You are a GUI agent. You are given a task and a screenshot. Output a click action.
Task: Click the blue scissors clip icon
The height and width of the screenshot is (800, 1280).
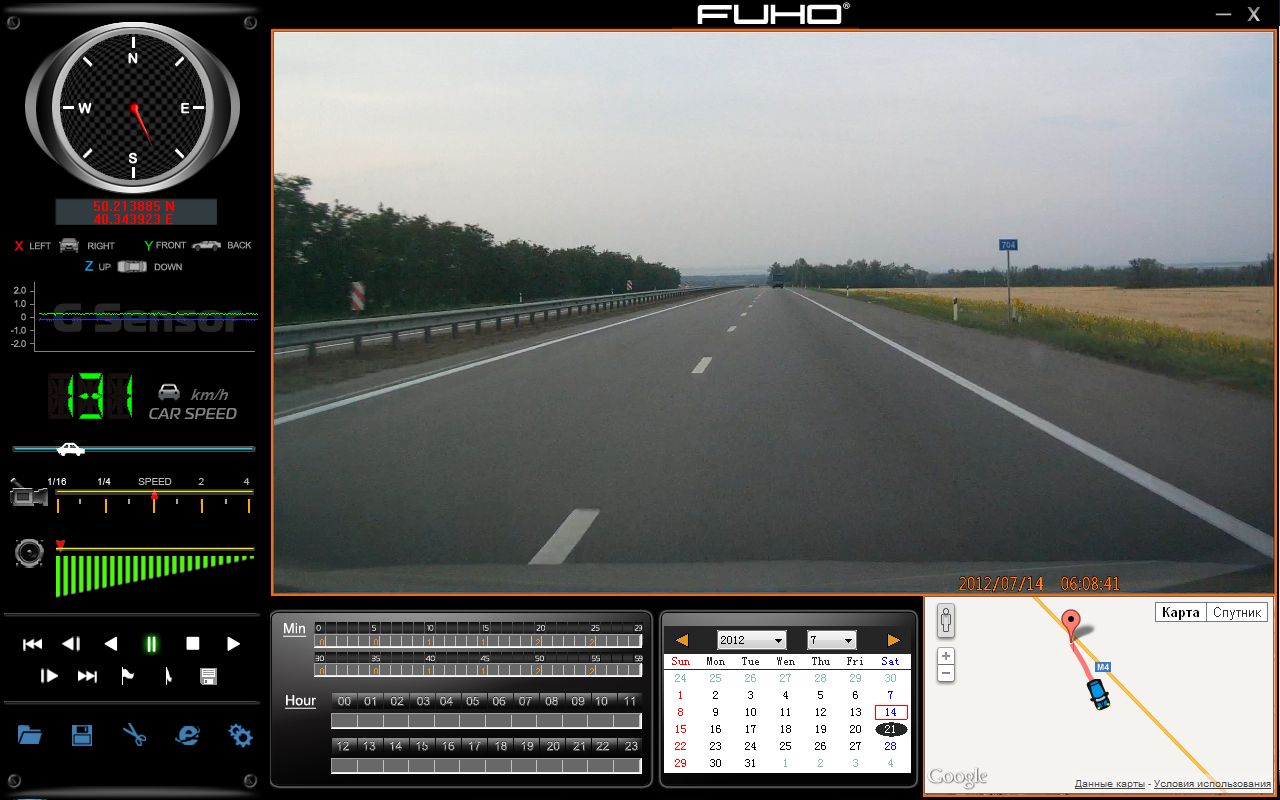134,736
